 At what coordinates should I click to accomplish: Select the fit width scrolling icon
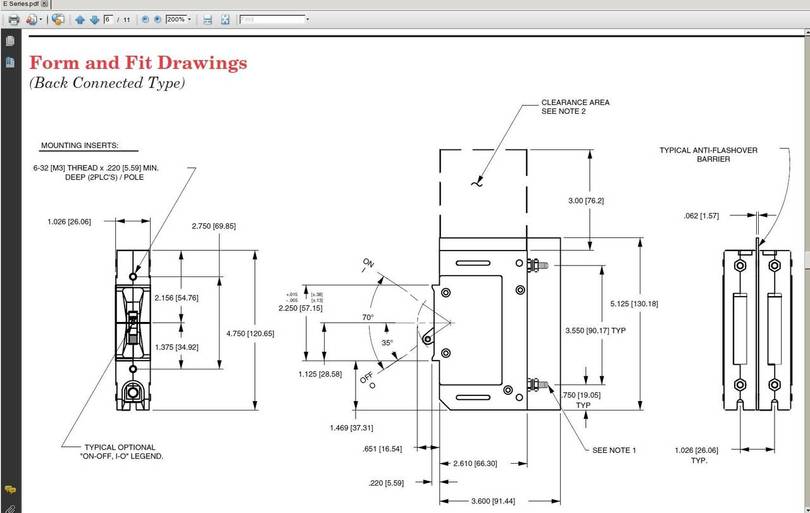coord(208,20)
